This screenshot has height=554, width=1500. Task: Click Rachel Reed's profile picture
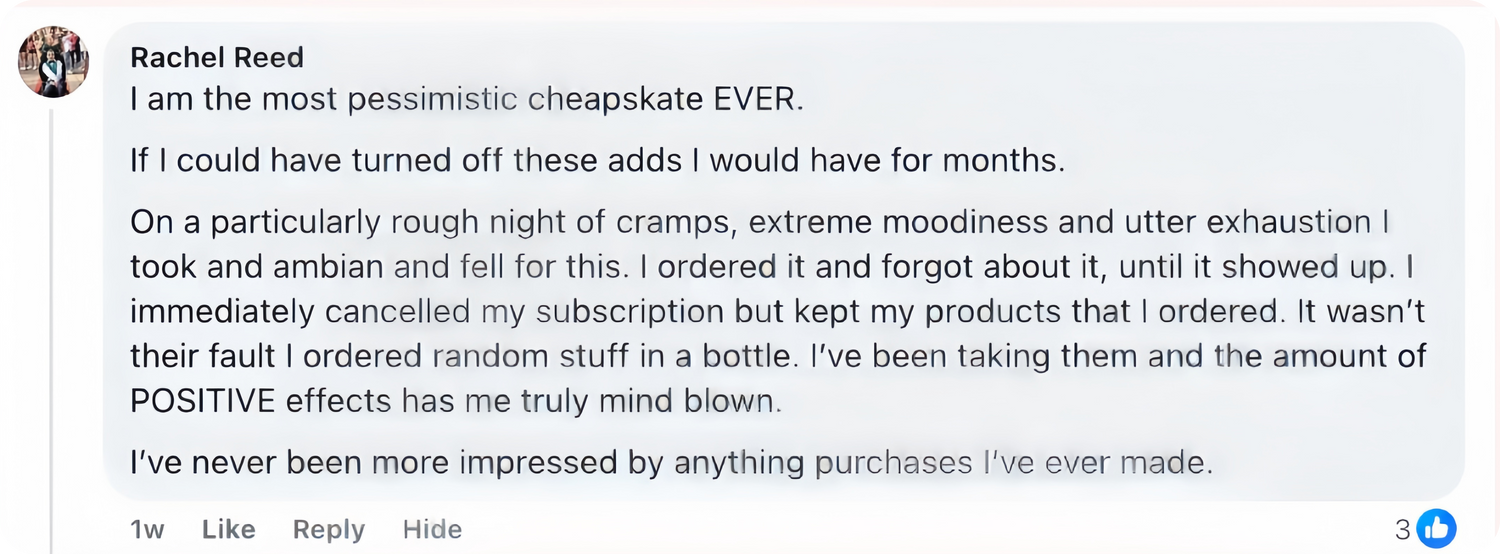tap(53, 61)
